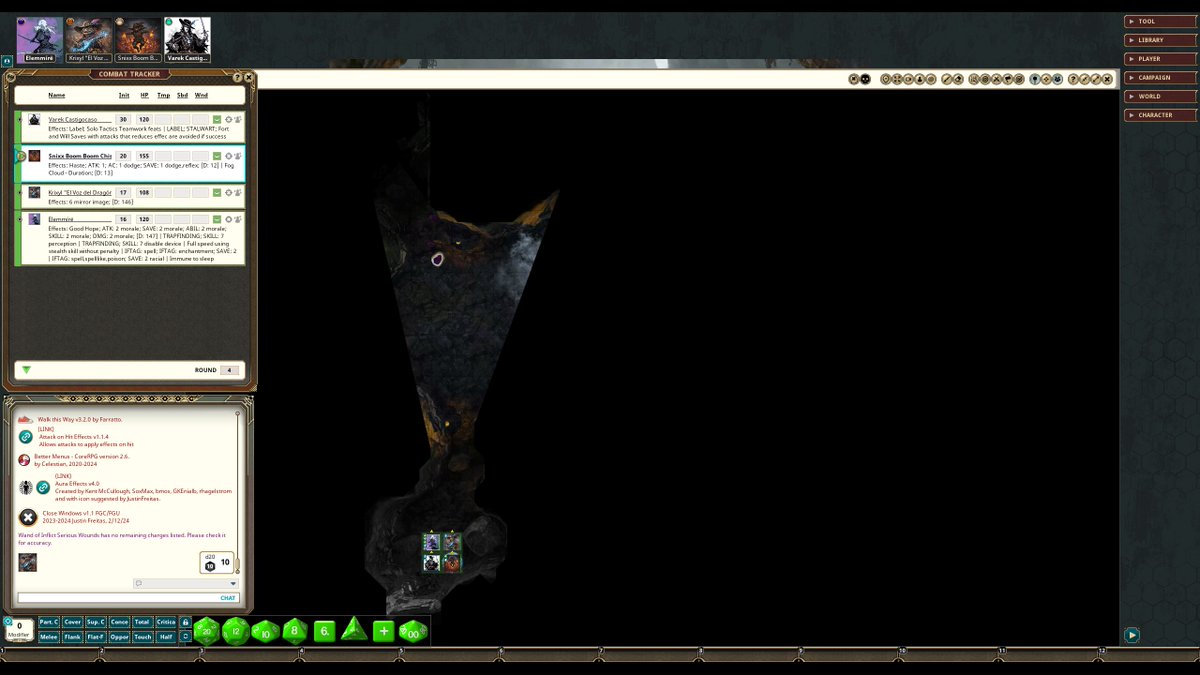Expand the WORLD sidebar section

coord(1158,96)
